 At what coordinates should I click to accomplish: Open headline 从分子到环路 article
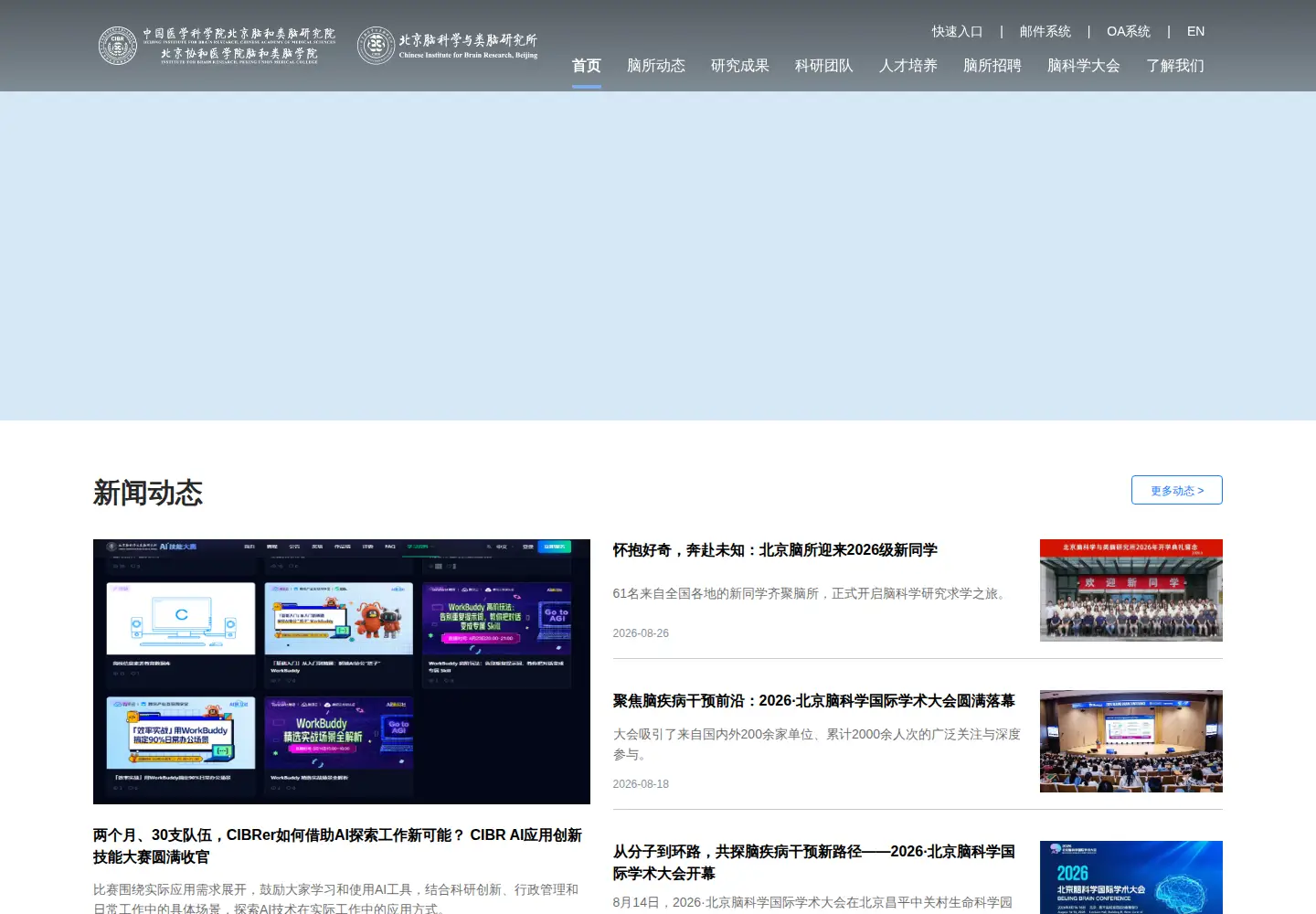[x=814, y=863]
